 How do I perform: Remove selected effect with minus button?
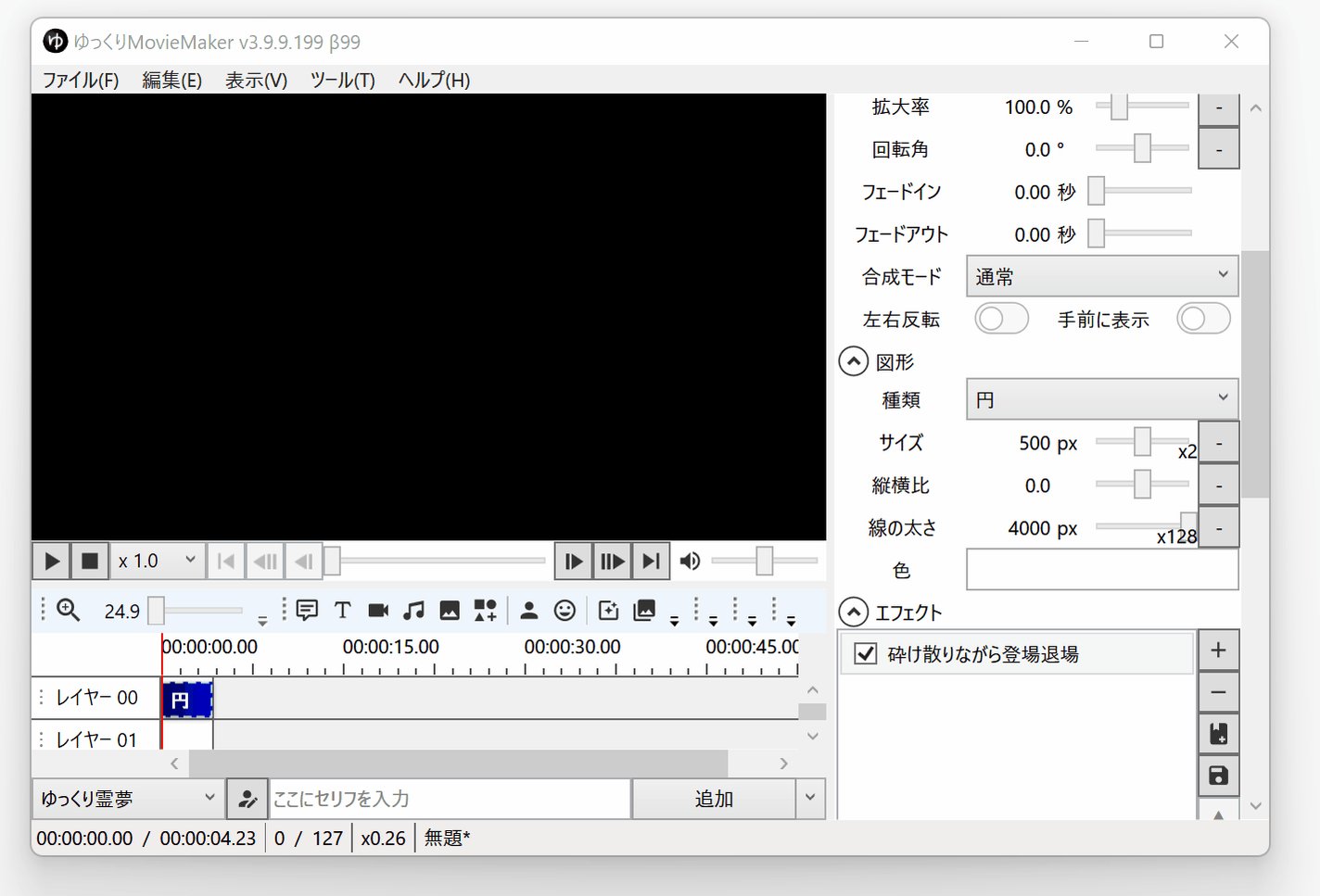click(1218, 692)
